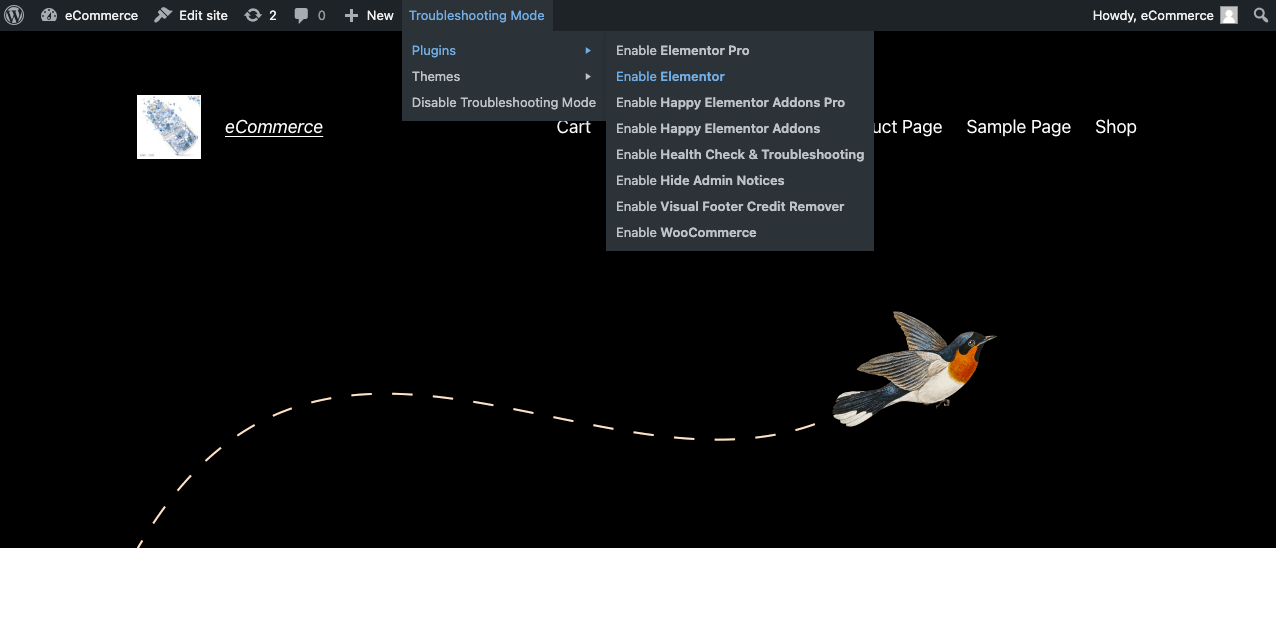This screenshot has width=1276, height=639.
Task: Choose Enable Elementor
Action: pyautogui.click(x=740, y=76)
